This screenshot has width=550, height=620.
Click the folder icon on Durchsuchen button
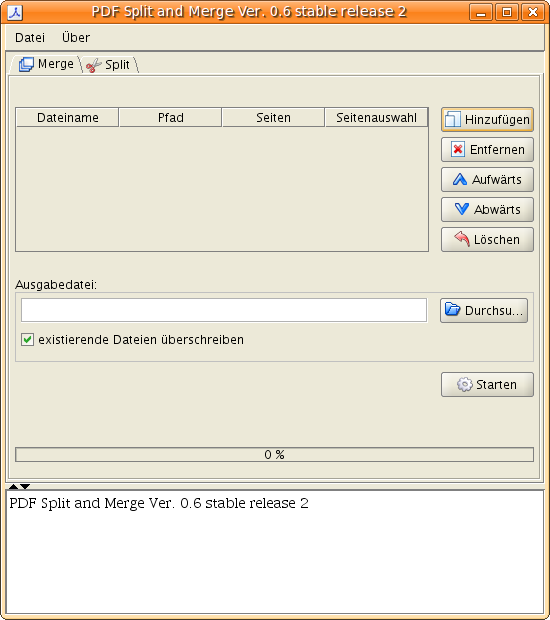coord(452,309)
